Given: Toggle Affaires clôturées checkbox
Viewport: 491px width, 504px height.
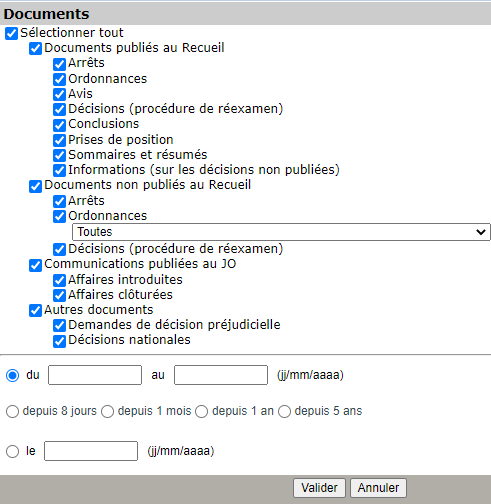Looking at the screenshot, I should pyautogui.click(x=59, y=296).
